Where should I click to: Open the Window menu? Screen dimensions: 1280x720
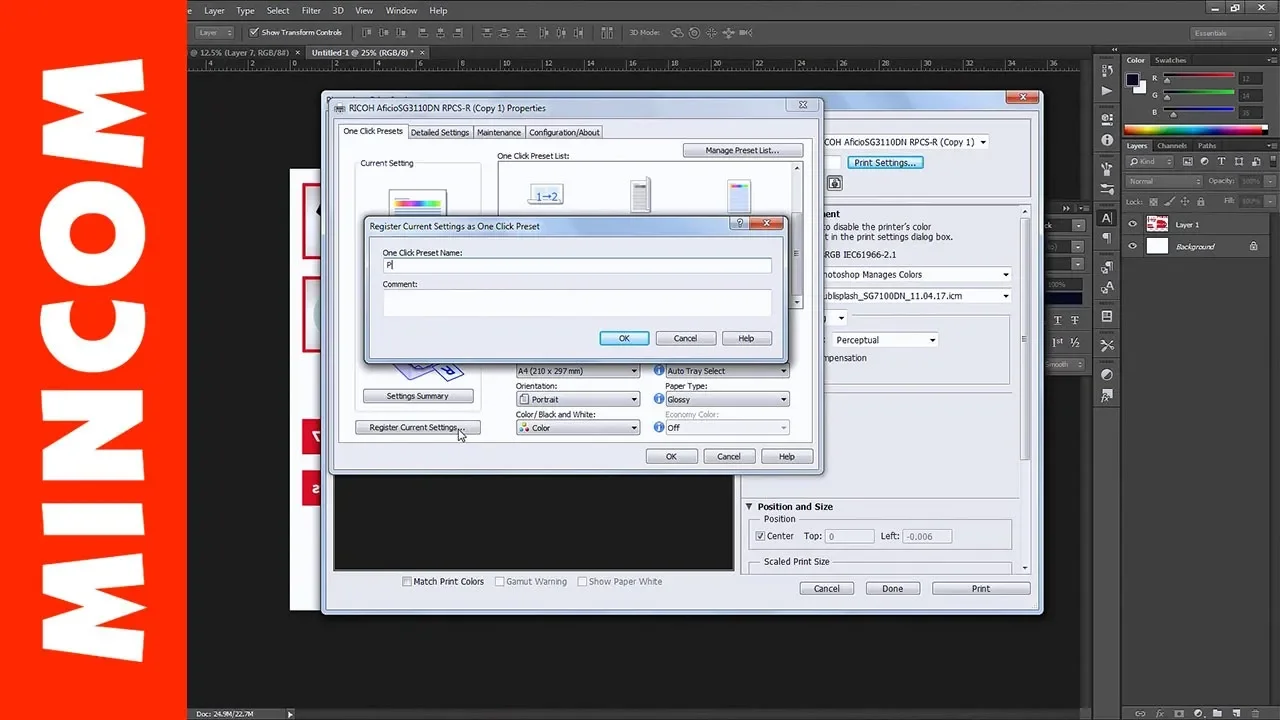(401, 10)
